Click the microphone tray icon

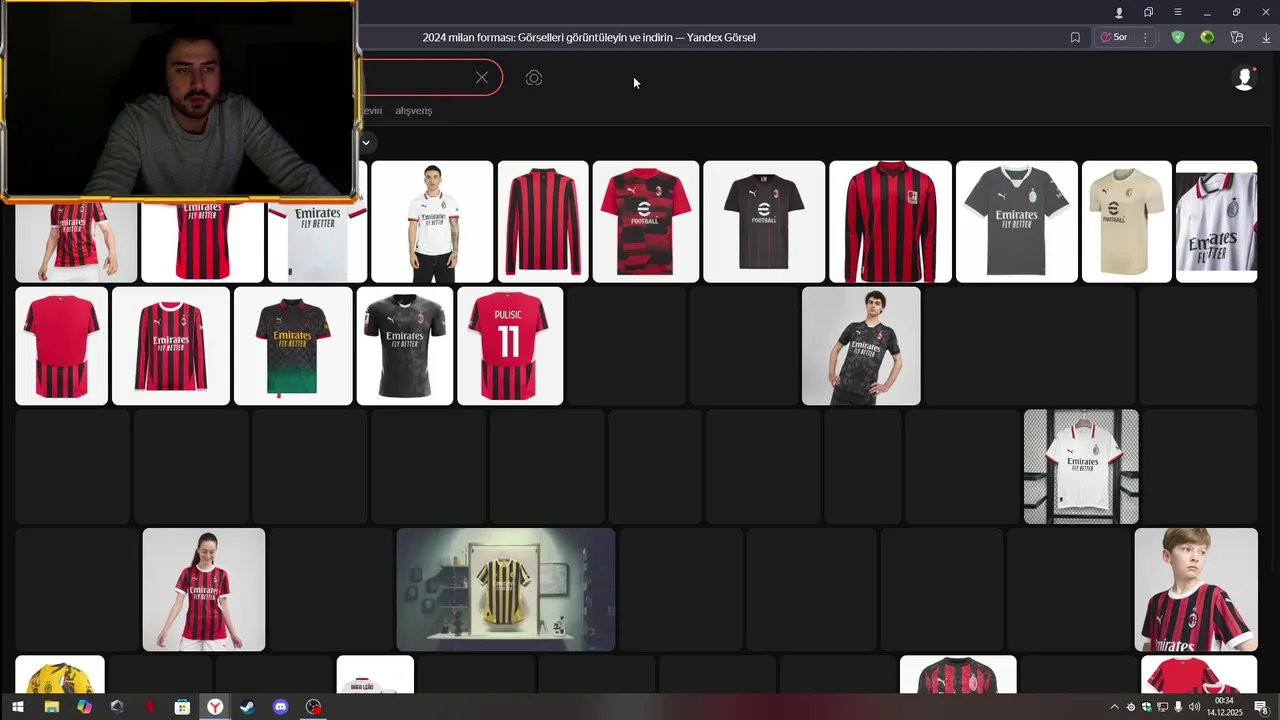click(1178, 707)
